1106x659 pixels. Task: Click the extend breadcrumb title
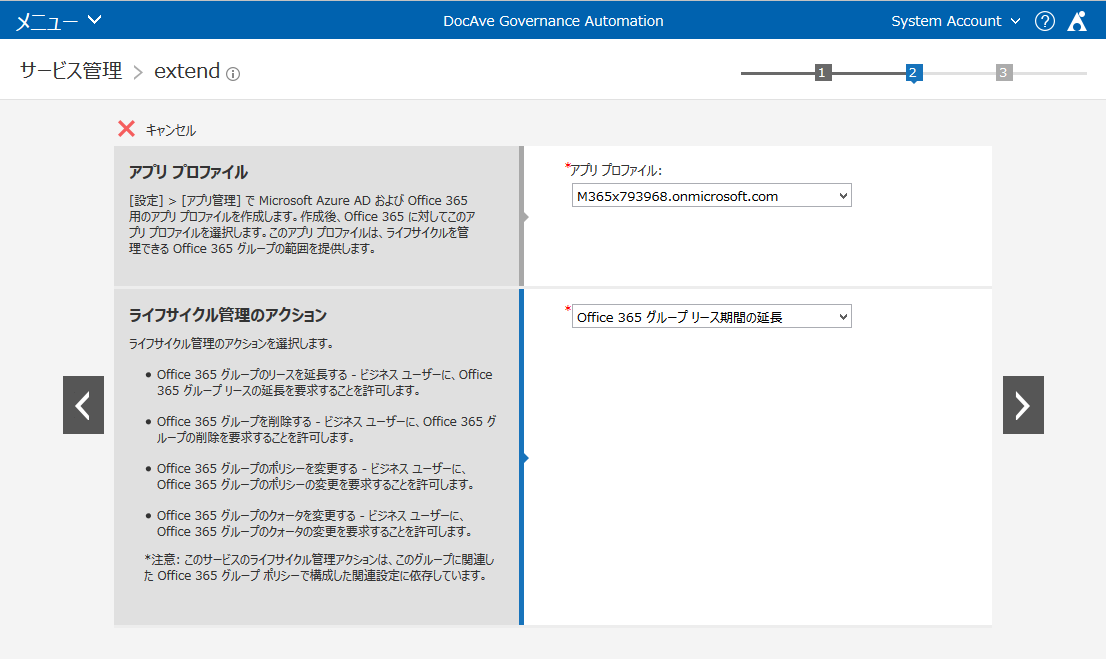[x=187, y=71]
